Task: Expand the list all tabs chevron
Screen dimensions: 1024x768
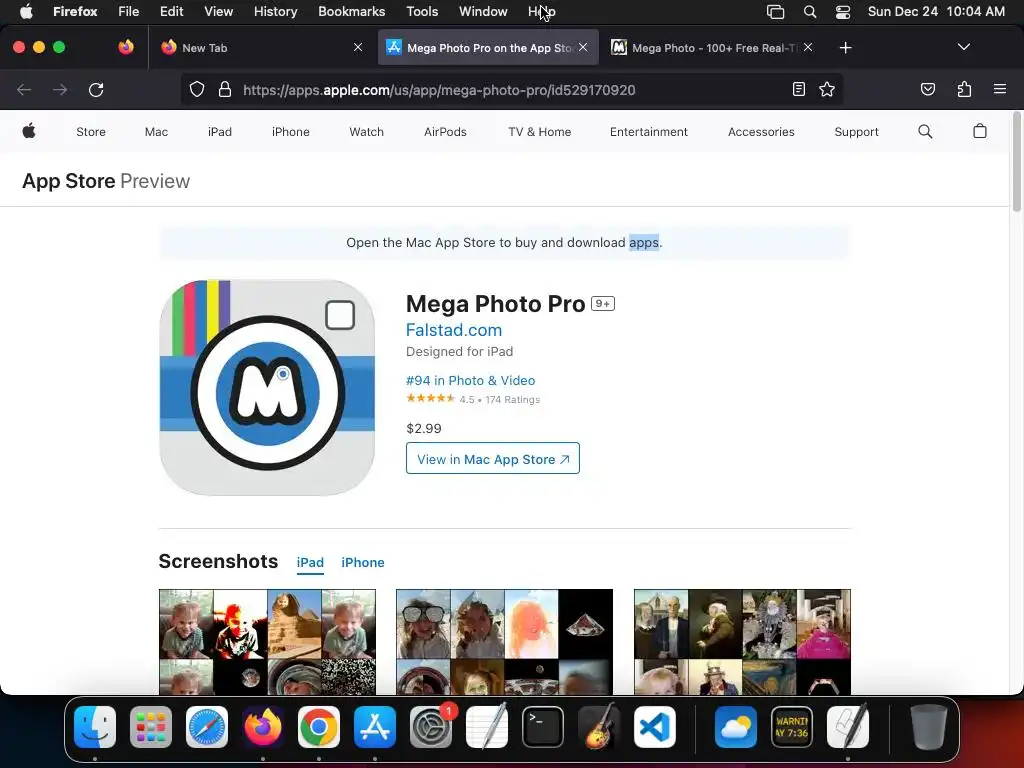Action: pos(963,47)
